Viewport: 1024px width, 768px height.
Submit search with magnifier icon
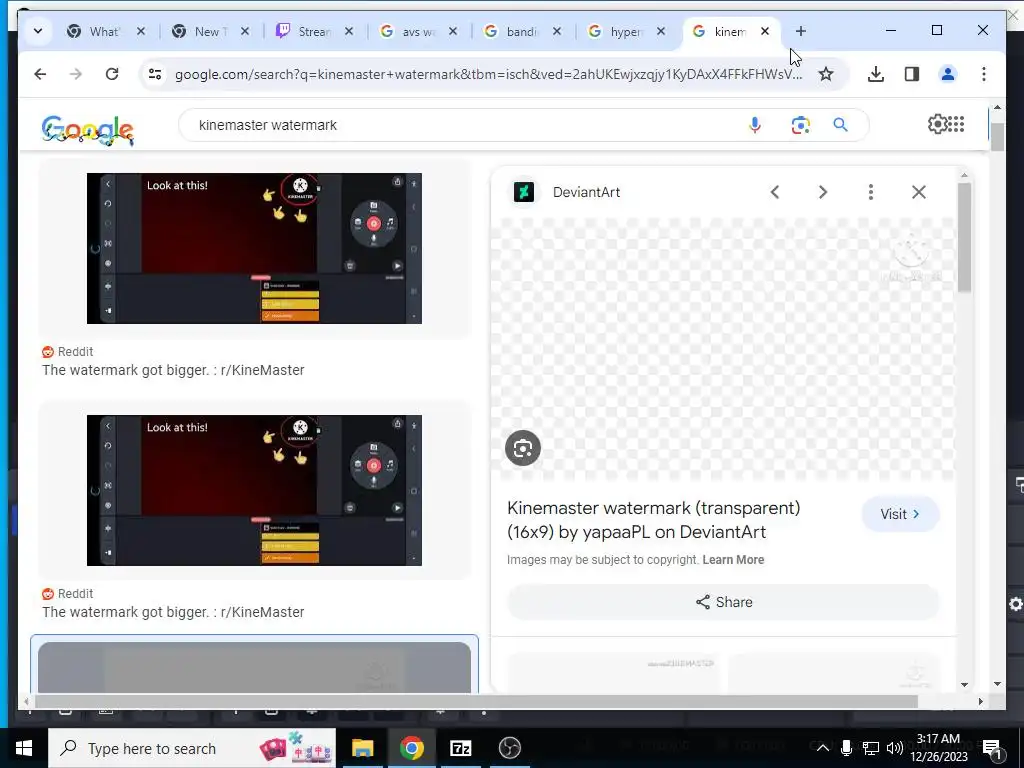pos(840,125)
